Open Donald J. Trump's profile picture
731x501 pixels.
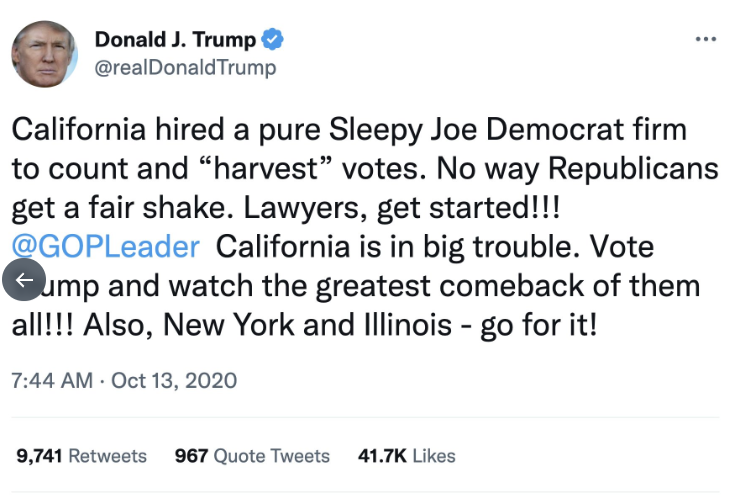[x=44, y=54]
